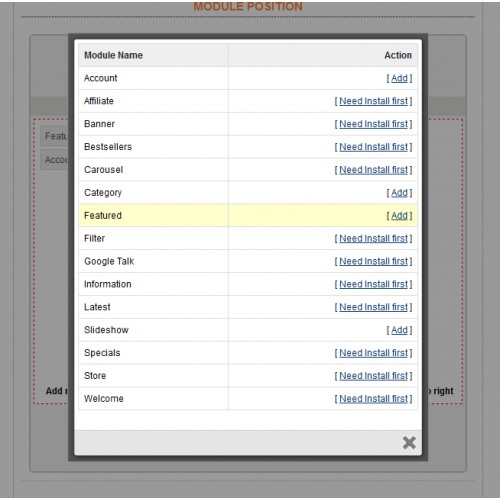Select the Featured row name cell
The image size is (500, 500).
click(153, 215)
